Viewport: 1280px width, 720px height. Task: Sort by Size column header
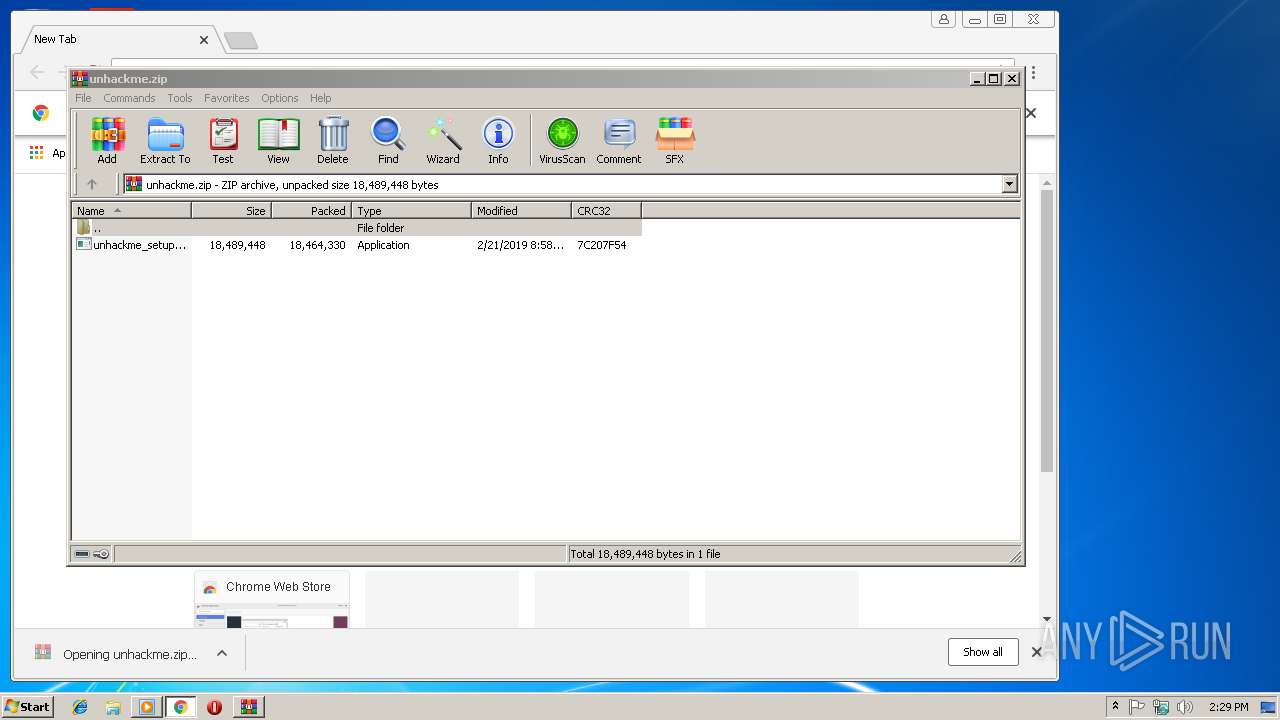pyautogui.click(x=231, y=211)
